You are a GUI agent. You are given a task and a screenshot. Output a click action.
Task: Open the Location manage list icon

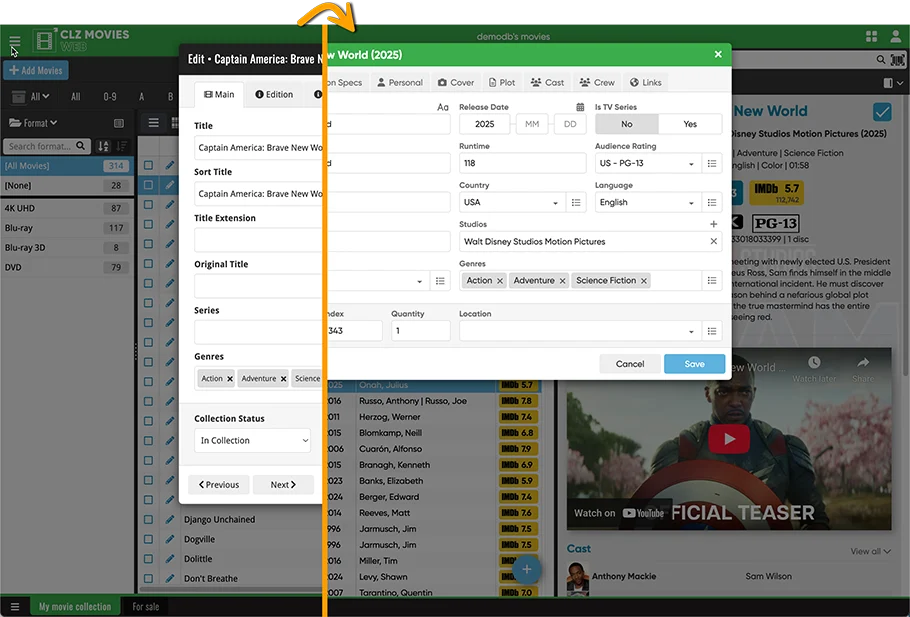click(x=712, y=331)
